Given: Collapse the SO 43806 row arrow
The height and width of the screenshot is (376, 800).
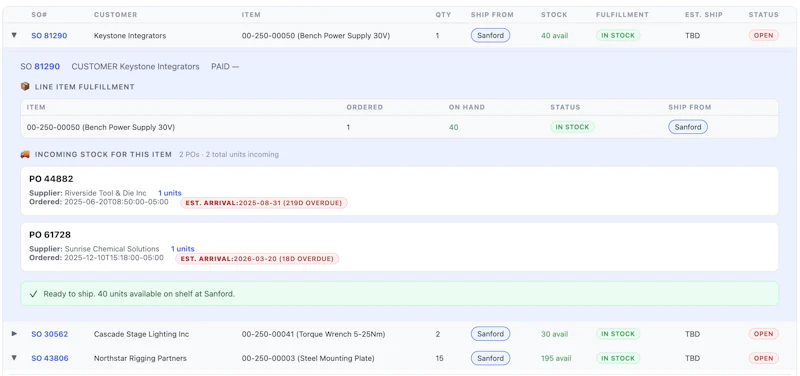Looking at the screenshot, I should (x=14, y=358).
